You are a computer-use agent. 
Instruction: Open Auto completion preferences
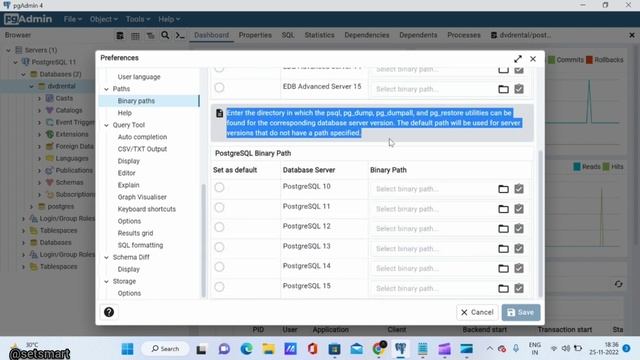[x=142, y=137]
